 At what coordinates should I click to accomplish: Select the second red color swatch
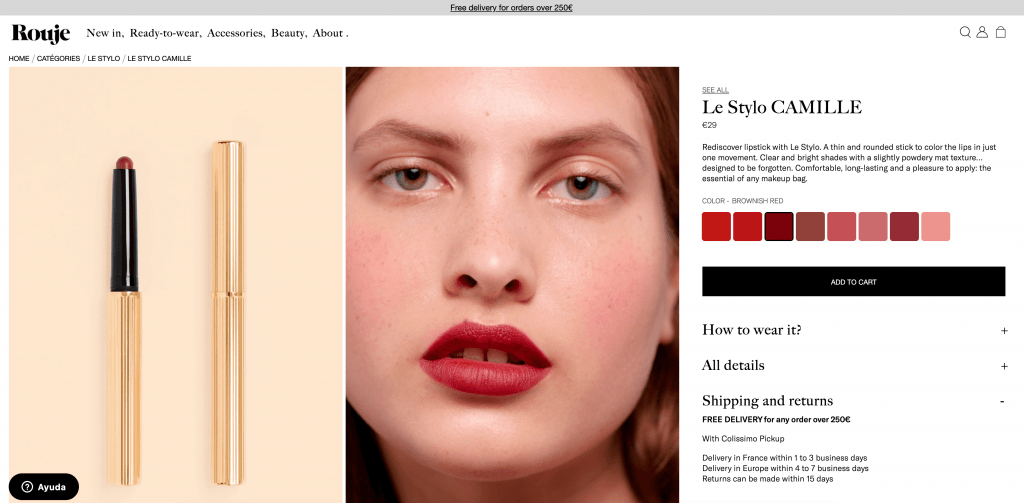(748, 227)
